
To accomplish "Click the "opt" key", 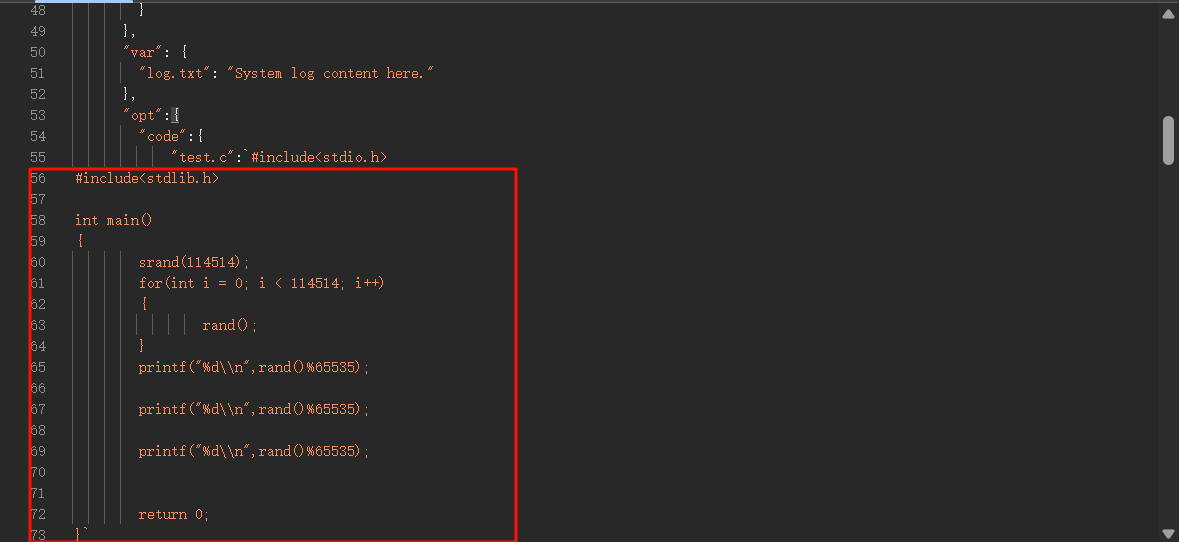I will coord(143,115).
